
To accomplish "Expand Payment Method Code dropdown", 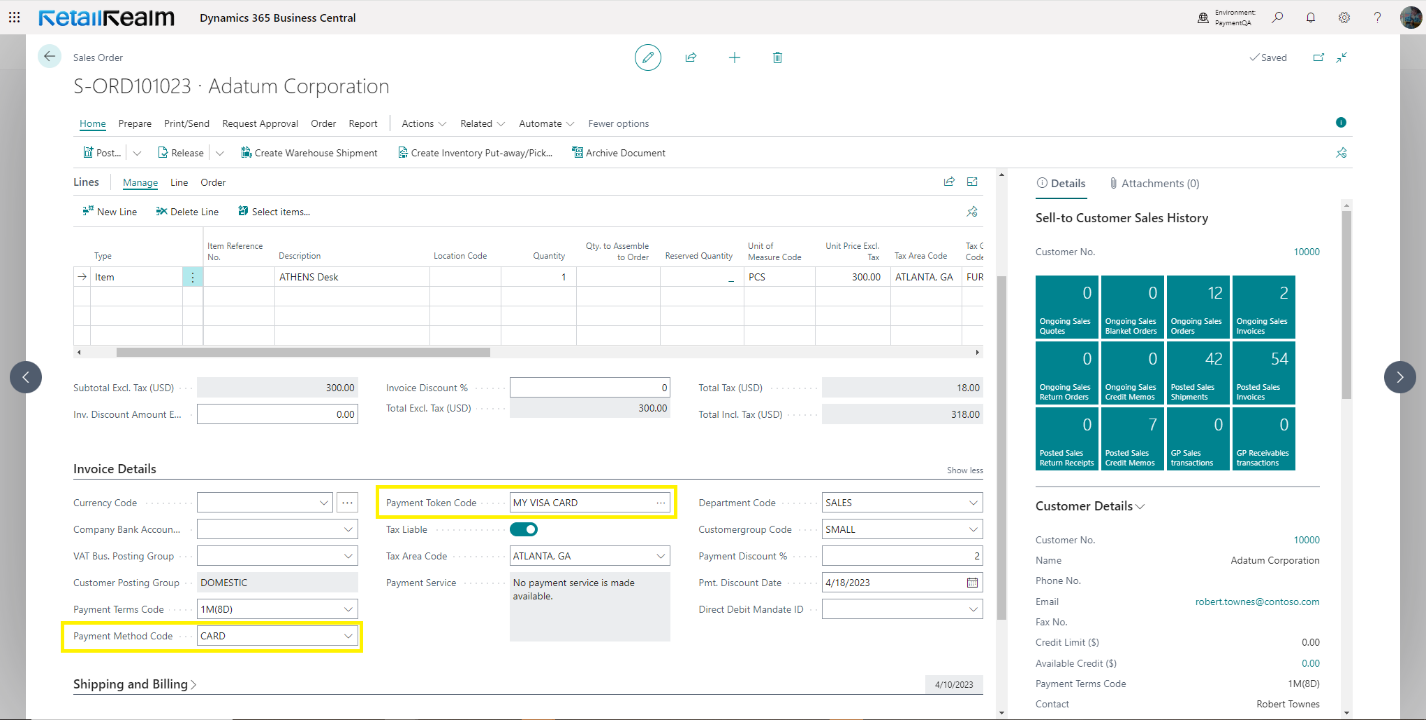I will coord(348,636).
